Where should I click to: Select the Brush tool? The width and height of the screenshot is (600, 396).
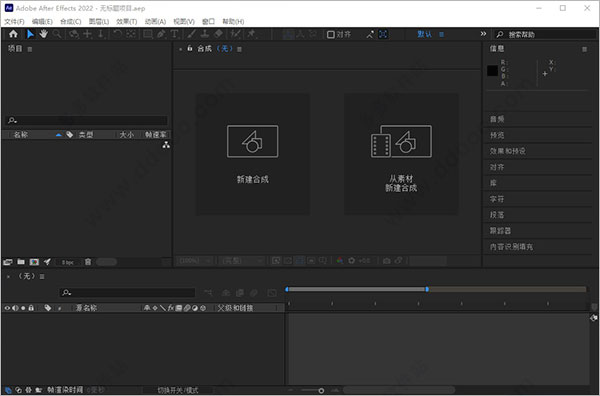pos(191,34)
